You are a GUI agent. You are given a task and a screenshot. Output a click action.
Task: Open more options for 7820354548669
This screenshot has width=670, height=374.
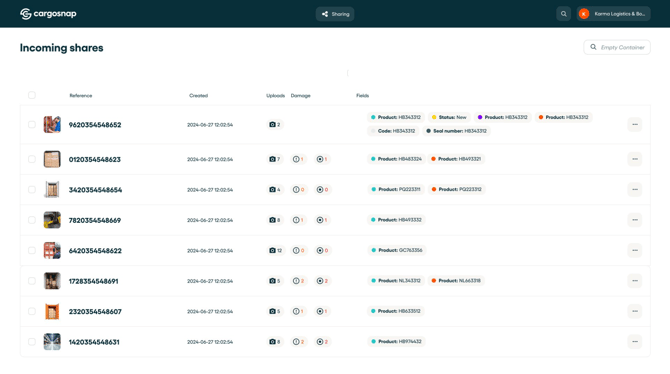point(635,220)
